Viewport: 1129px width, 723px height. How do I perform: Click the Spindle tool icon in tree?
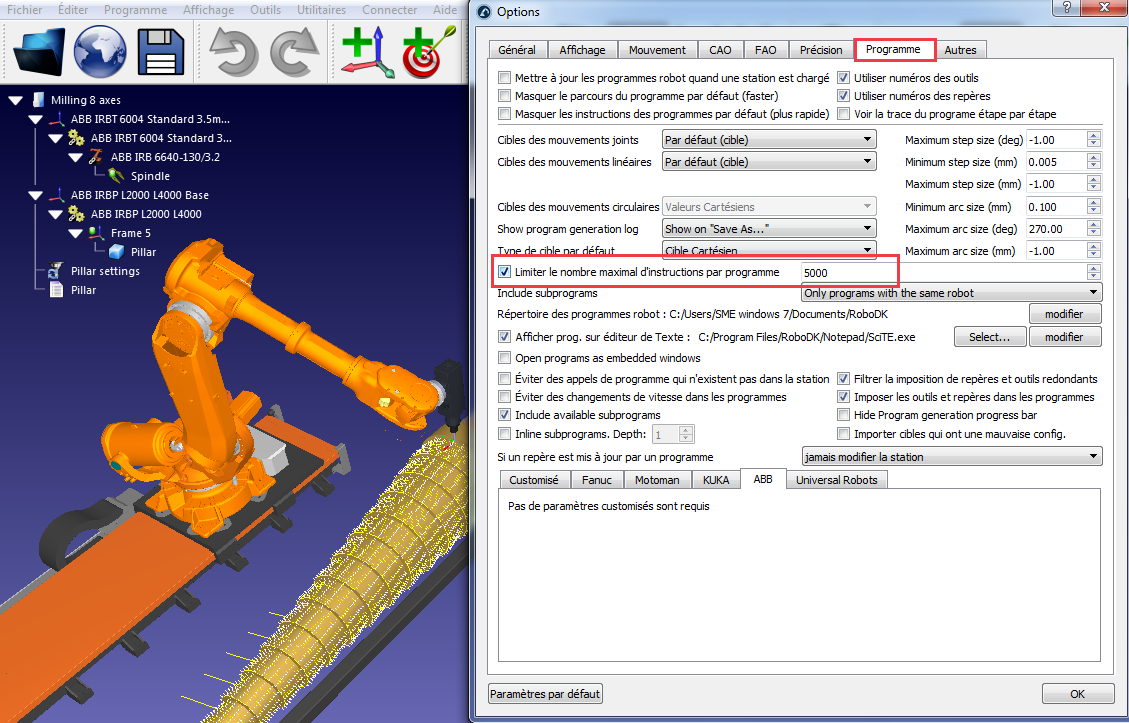pos(116,176)
